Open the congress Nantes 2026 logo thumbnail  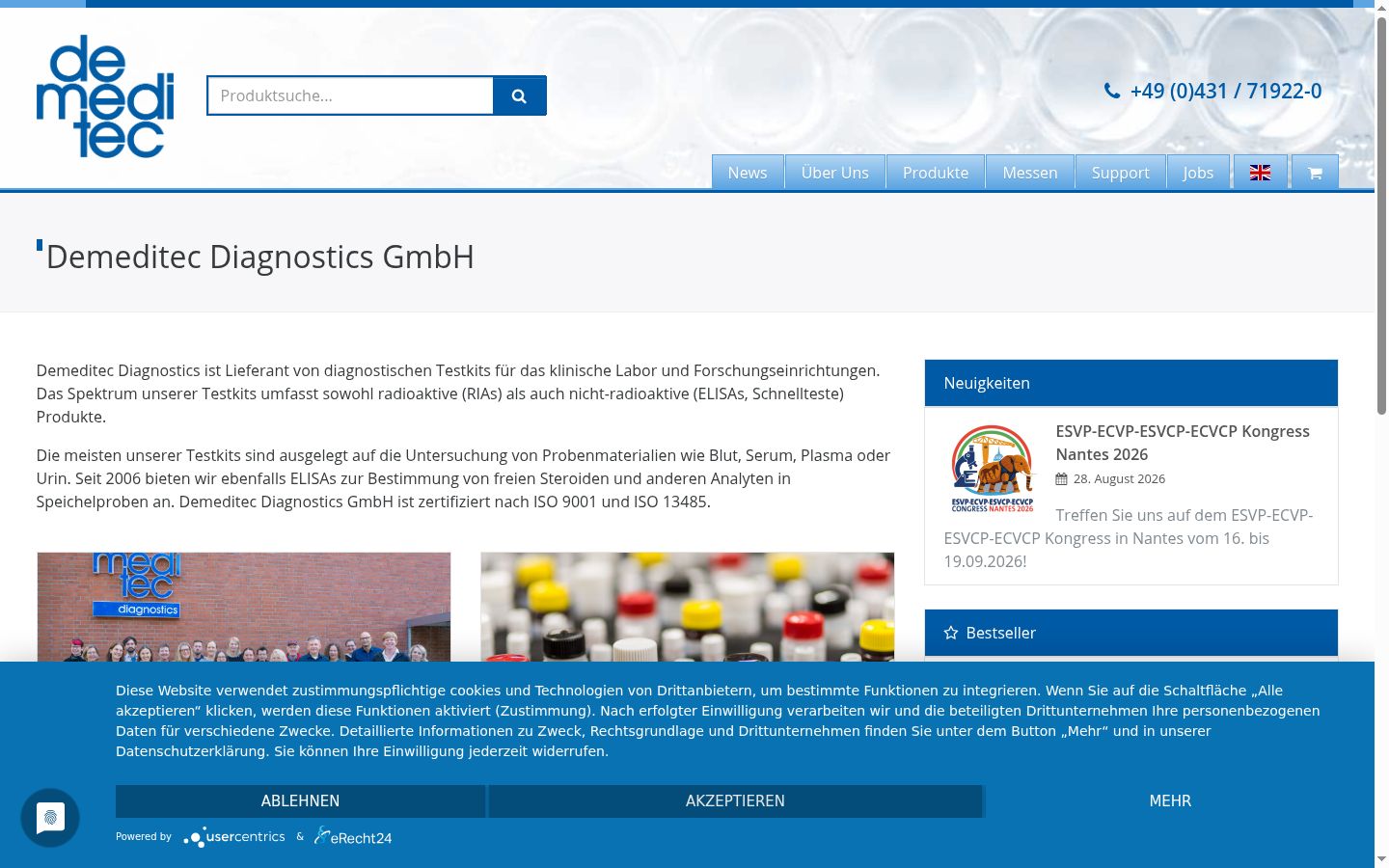click(992, 468)
